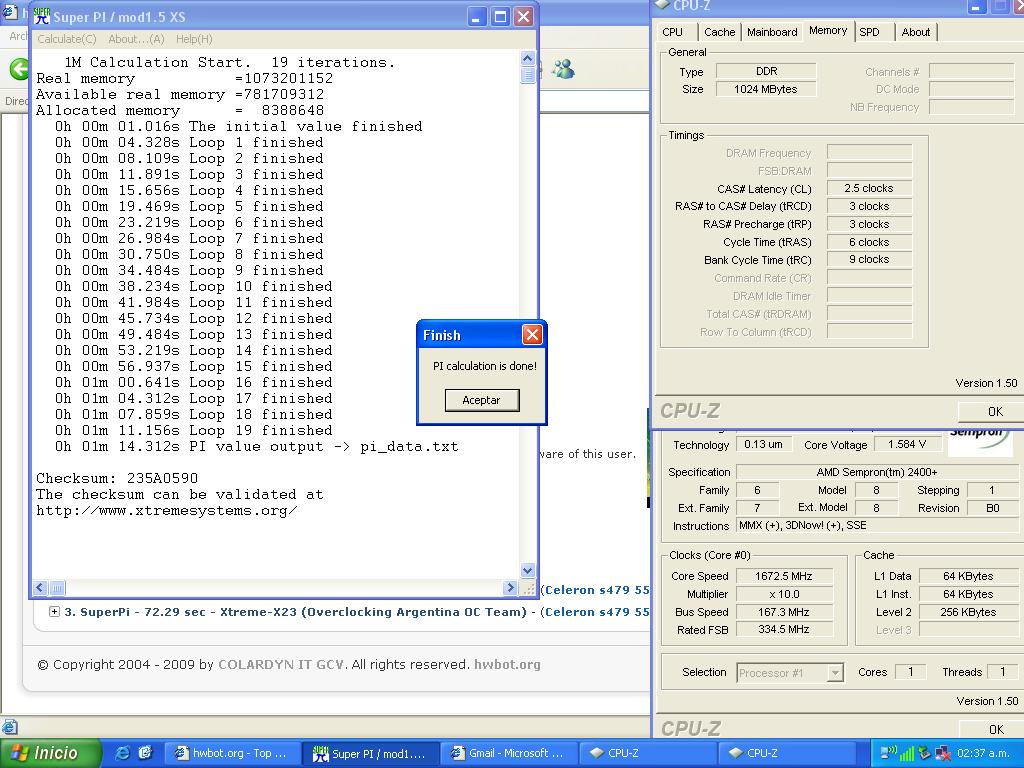Click the Specification field AMD Sempron(tm) 2400+
Image resolution: width=1024 pixels, height=768 pixels.
coord(877,472)
